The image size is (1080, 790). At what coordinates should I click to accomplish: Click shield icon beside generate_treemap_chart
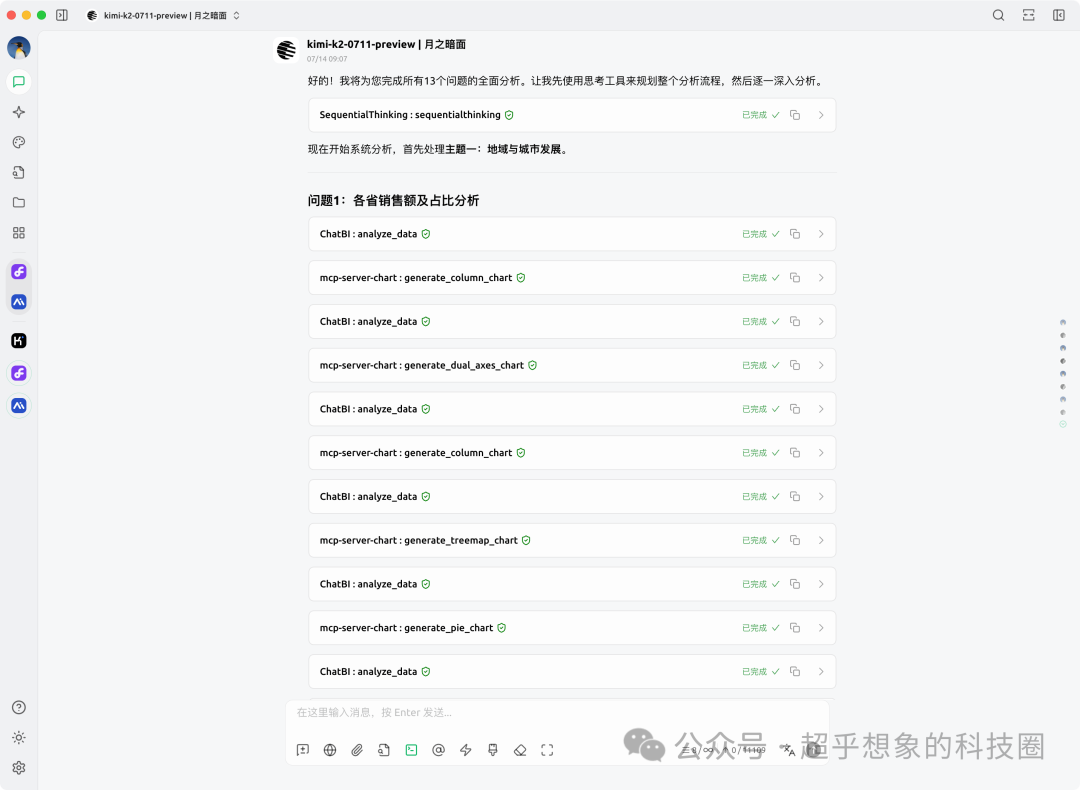tap(526, 540)
